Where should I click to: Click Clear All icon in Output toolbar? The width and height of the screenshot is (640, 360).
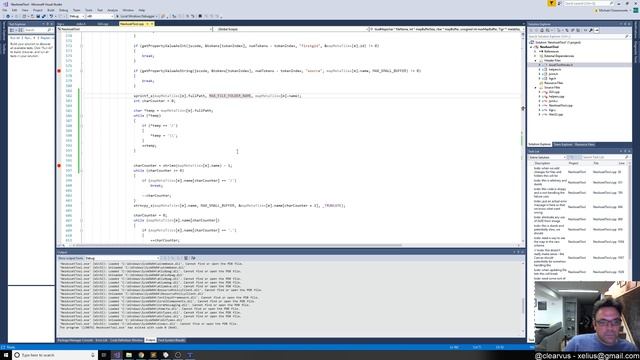point(186,258)
